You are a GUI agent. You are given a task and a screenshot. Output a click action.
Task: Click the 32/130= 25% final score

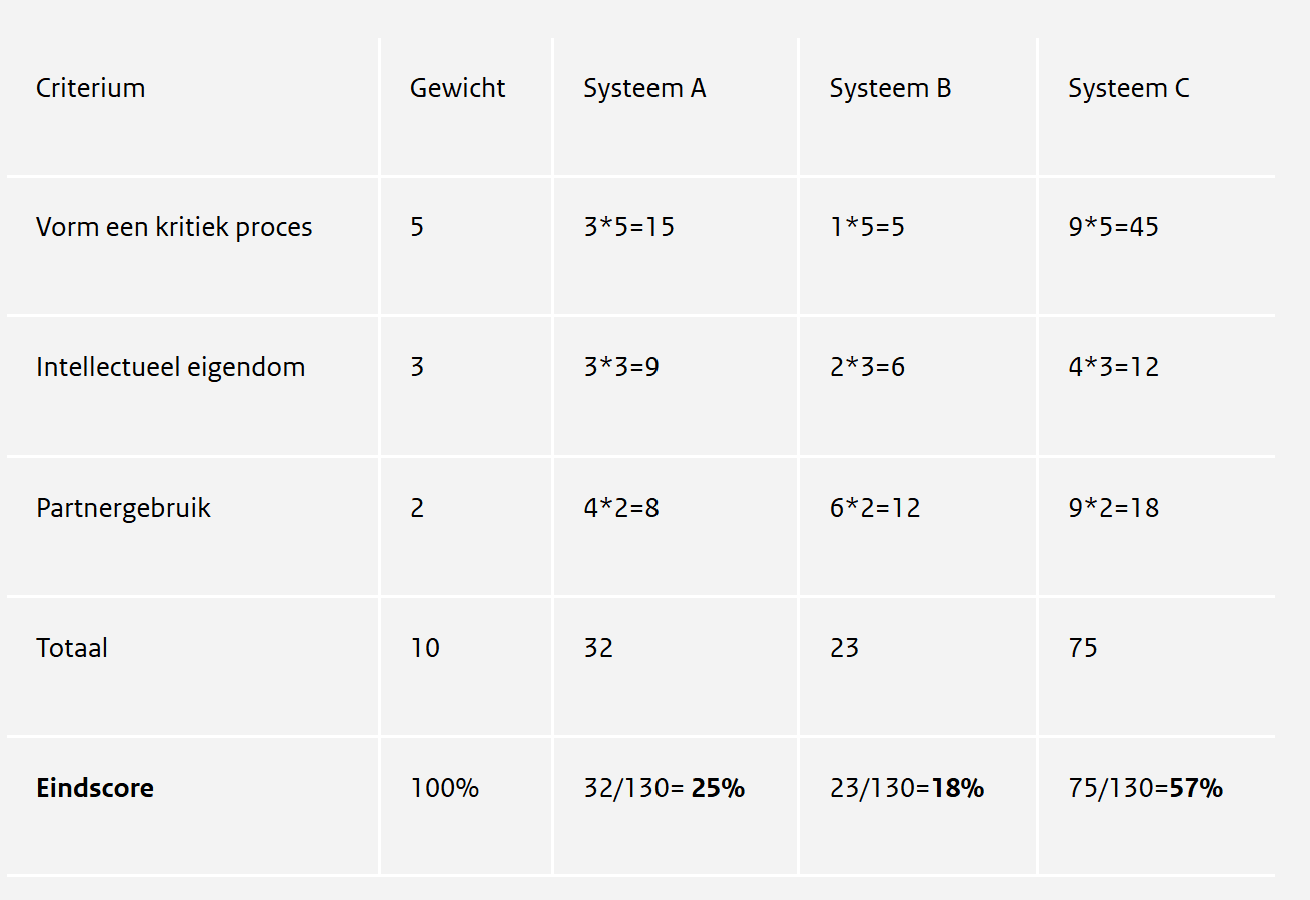click(x=664, y=788)
